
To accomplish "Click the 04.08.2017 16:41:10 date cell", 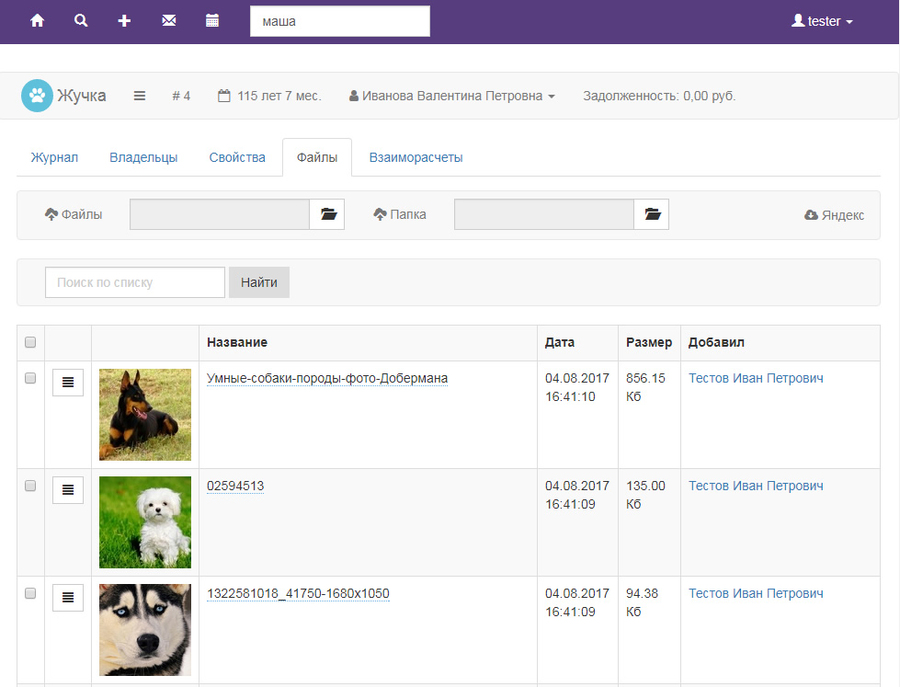I will click(577, 387).
